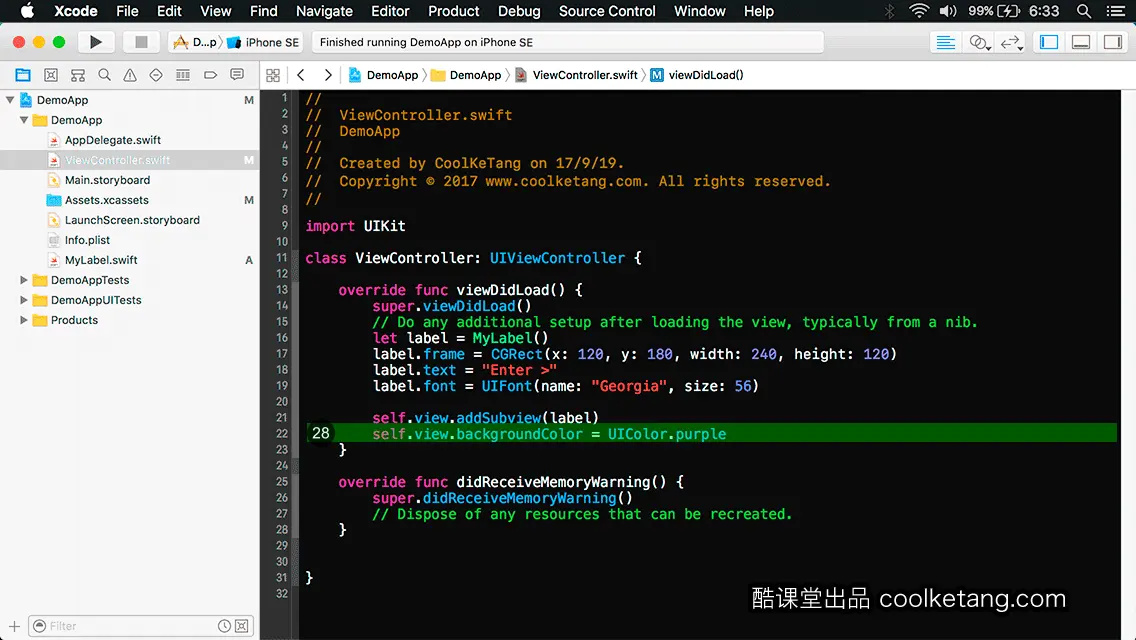Viewport: 1136px width, 640px height.
Task: Show the Test navigator
Action: pos(156,75)
